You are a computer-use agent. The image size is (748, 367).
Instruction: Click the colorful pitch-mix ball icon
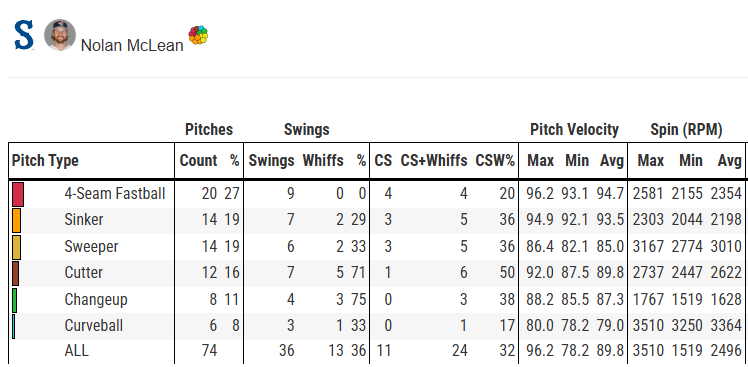click(x=198, y=35)
